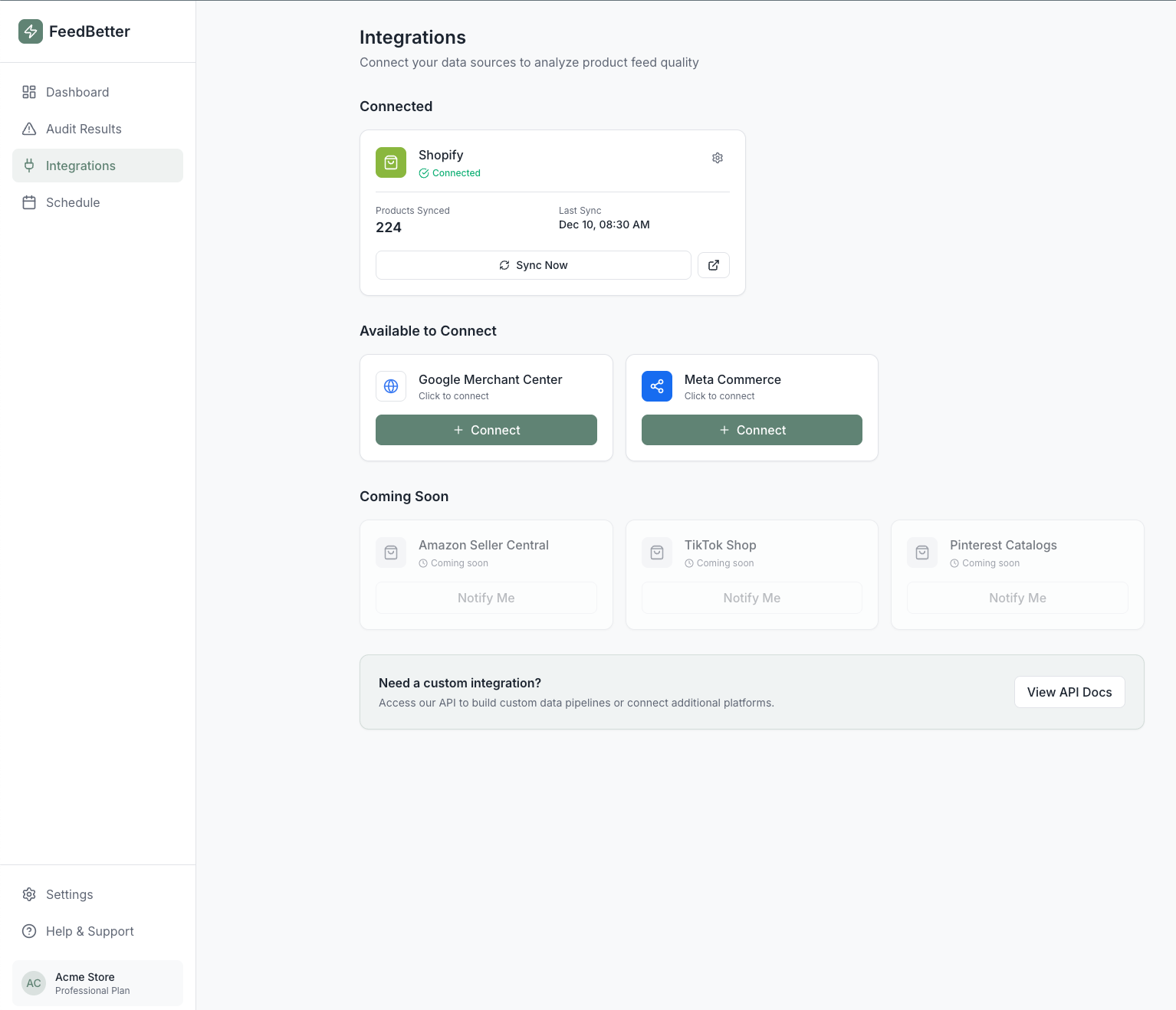Screen dimensions: 1176x1010
Task: Open the Dashboard page
Action: click(x=77, y=92)
